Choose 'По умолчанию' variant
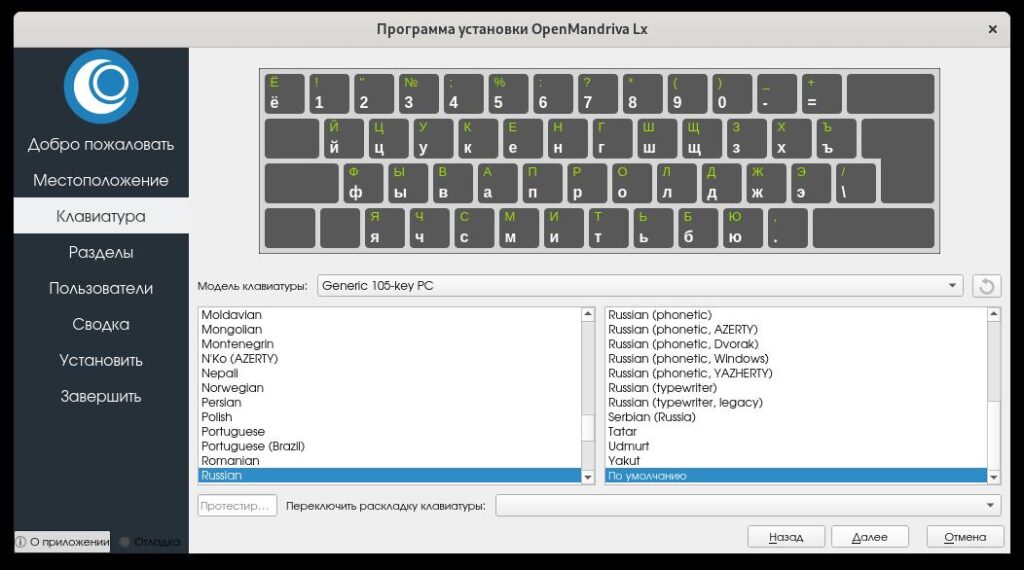 tap(796, 475)
